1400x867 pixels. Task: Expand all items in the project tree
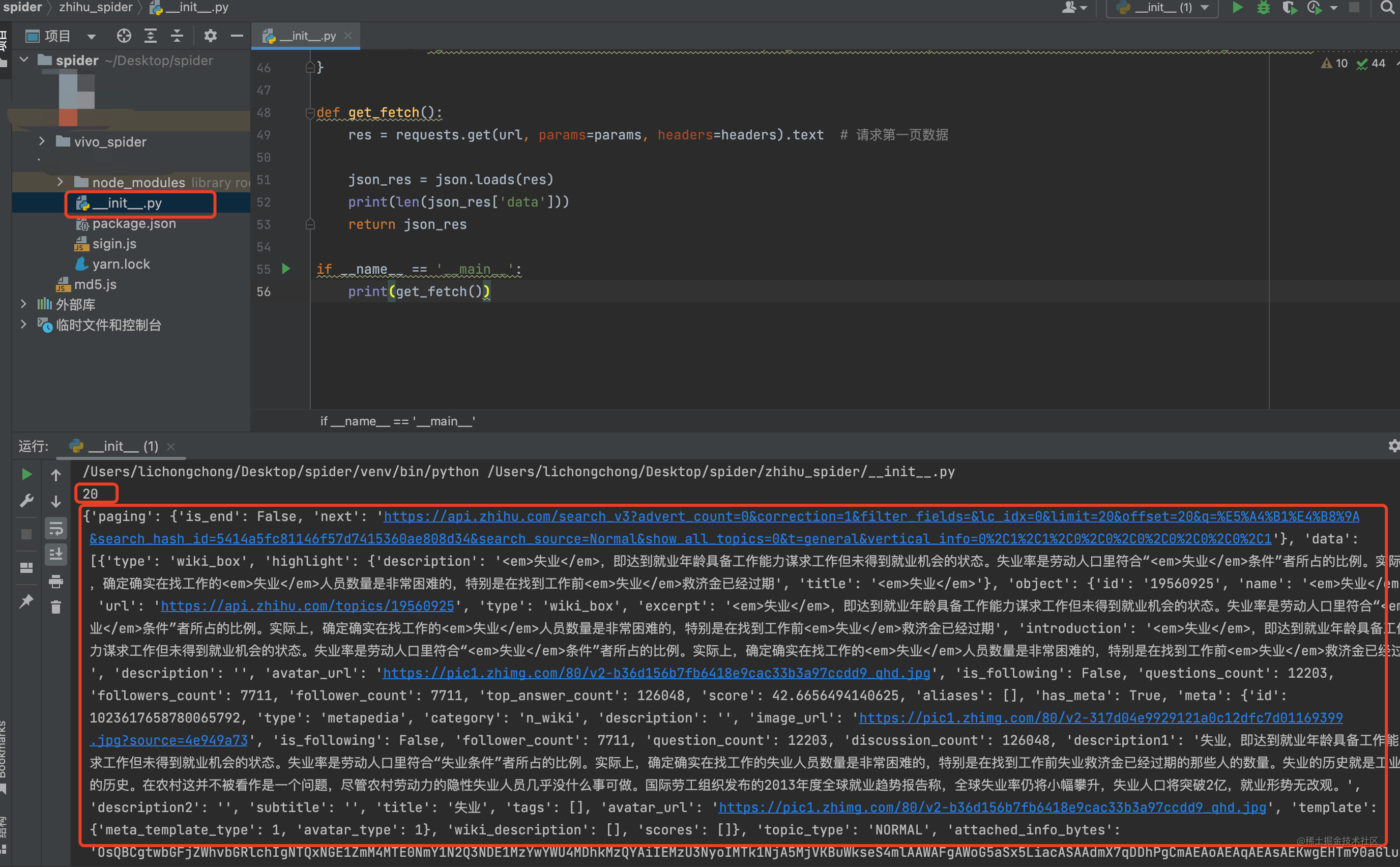(150, 36)
